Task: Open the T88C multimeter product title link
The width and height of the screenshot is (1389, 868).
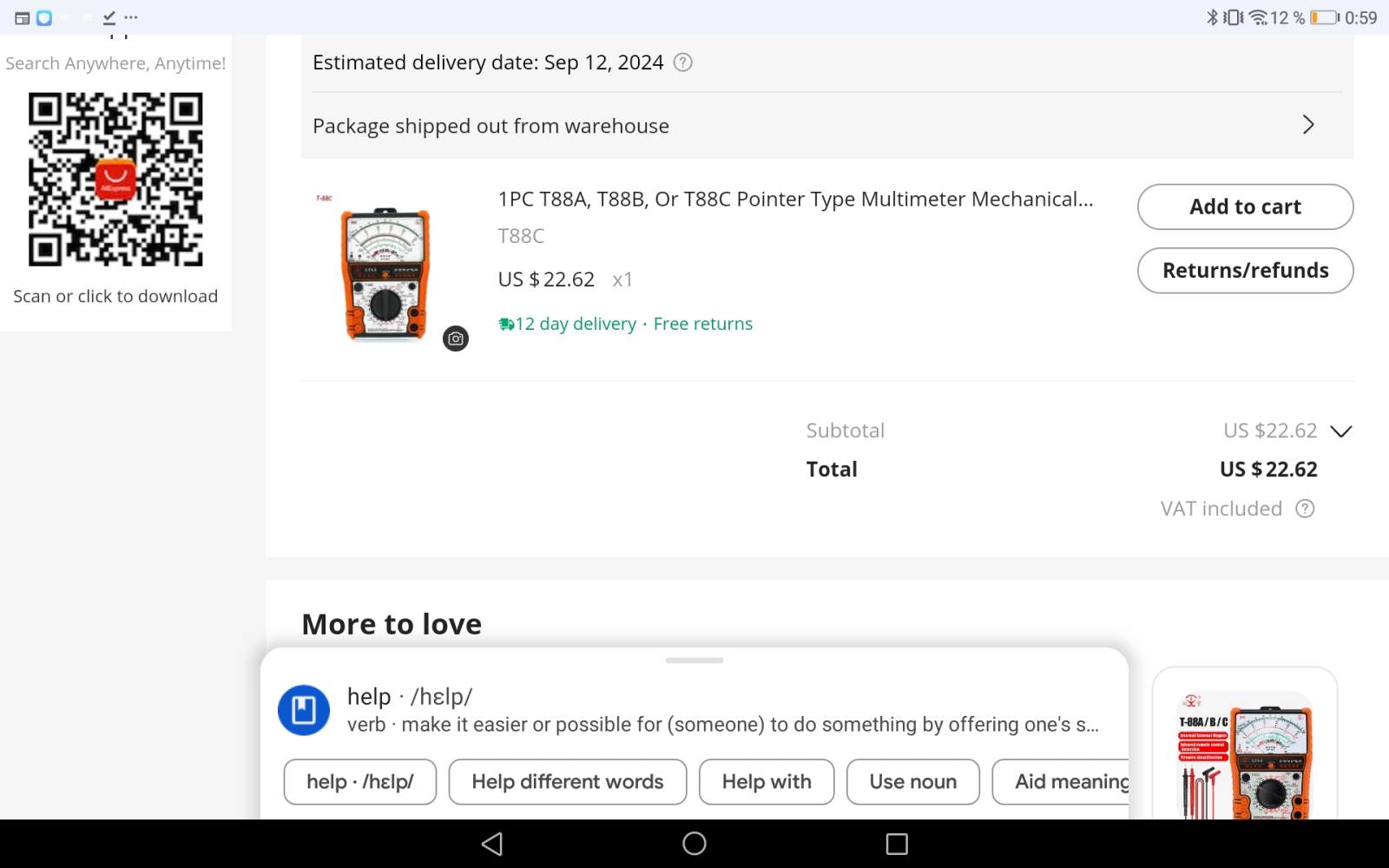Action: tap(795, 200)
